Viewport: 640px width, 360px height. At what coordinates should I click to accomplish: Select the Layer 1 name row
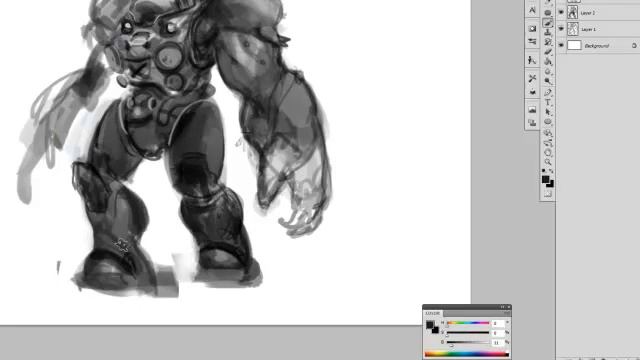point(588,29)
